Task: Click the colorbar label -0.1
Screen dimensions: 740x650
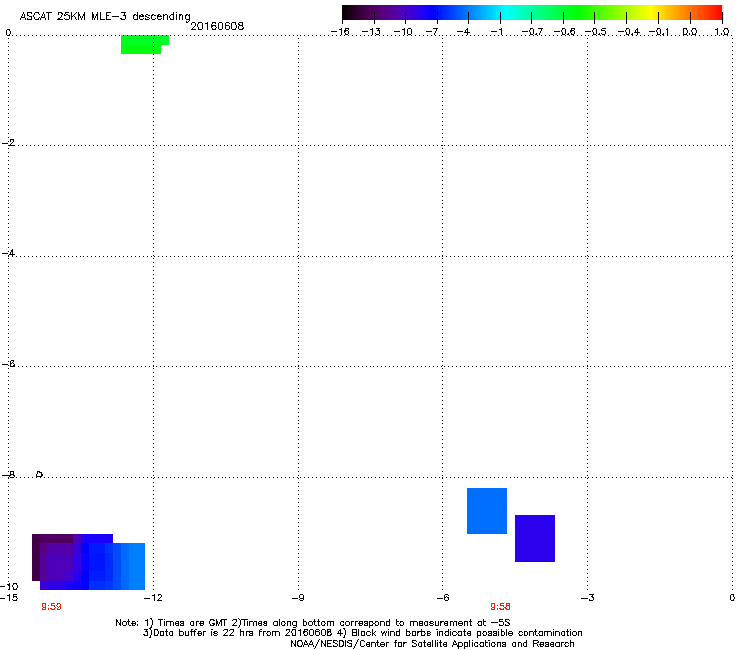Action: [659, 32]
